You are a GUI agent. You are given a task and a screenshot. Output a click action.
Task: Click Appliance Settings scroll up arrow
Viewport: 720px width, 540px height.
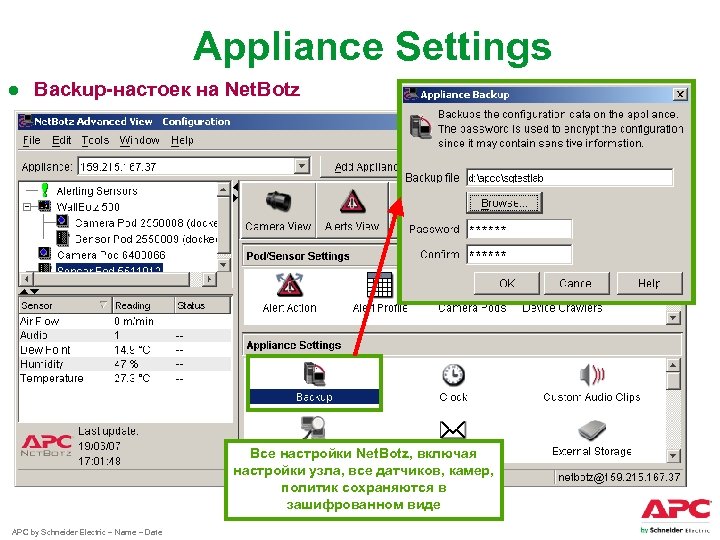673,366
